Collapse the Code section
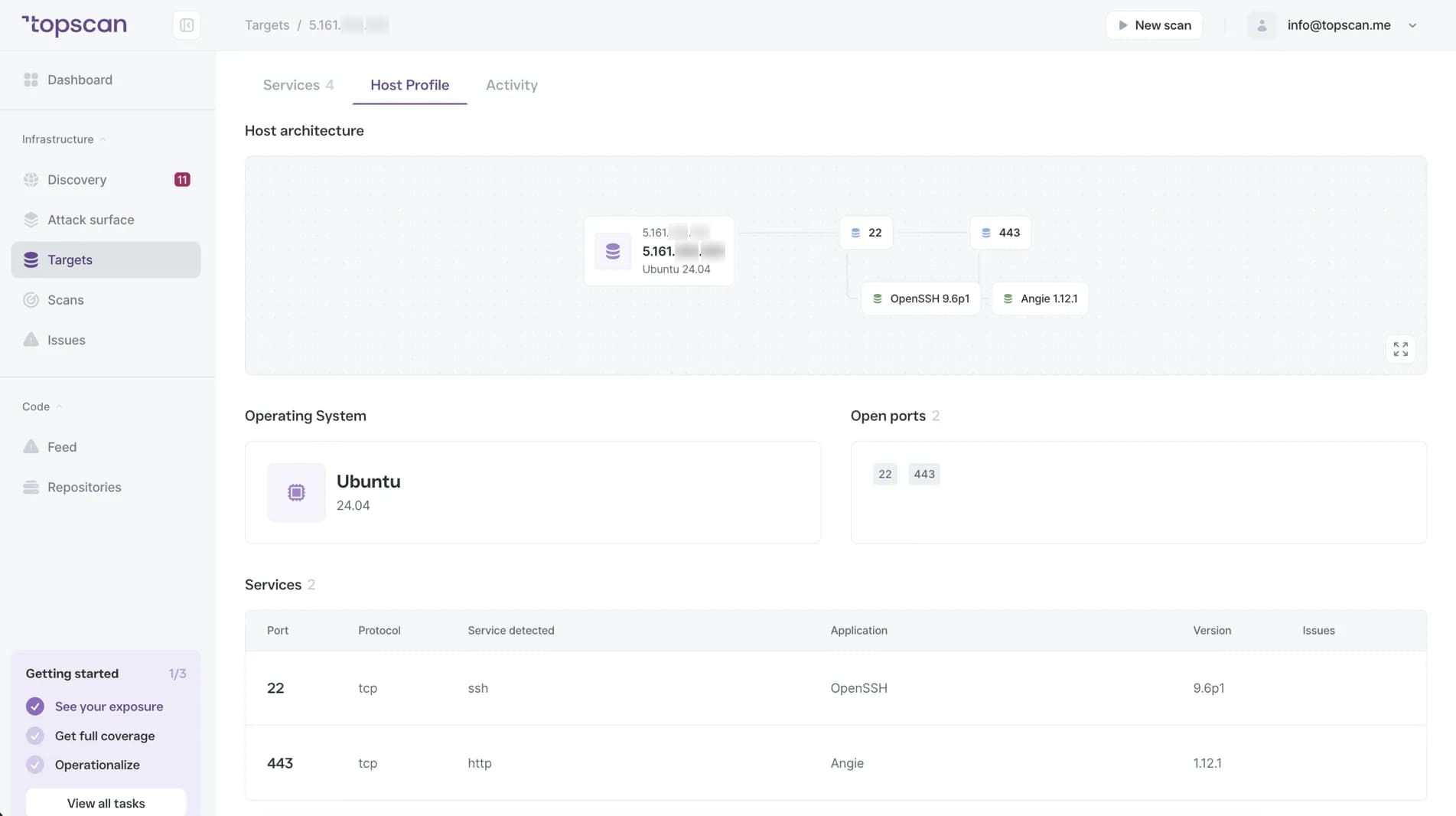Viewport: 1456px width, 816px height. (42, 406)
